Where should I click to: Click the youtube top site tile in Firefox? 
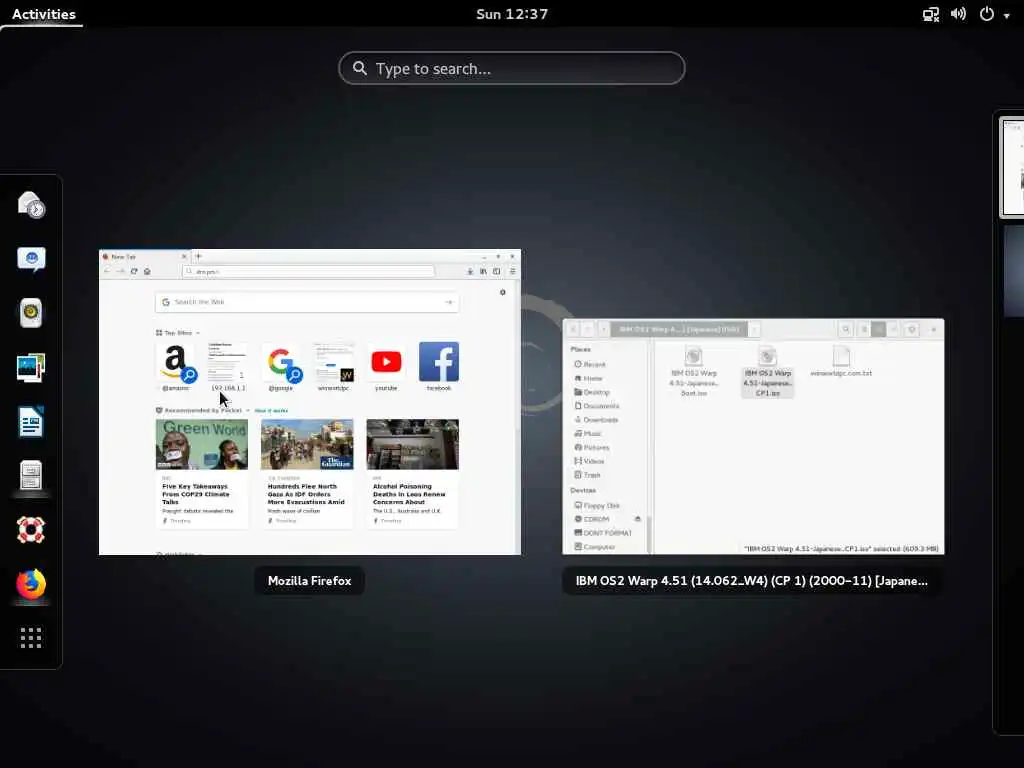click(386, 366)
